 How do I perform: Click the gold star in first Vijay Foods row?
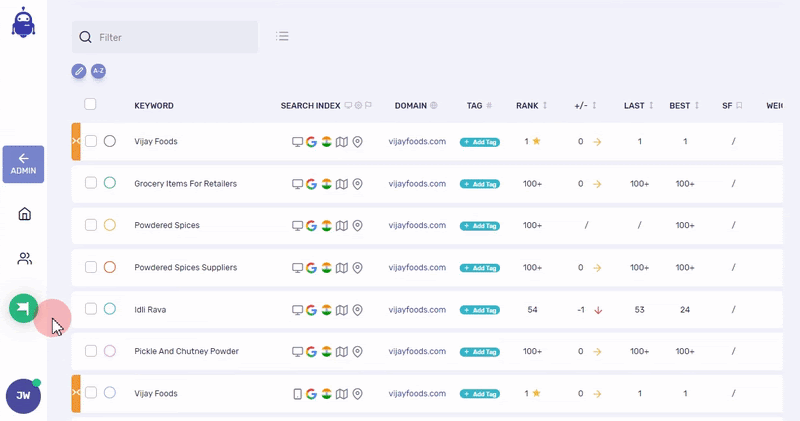536,141
